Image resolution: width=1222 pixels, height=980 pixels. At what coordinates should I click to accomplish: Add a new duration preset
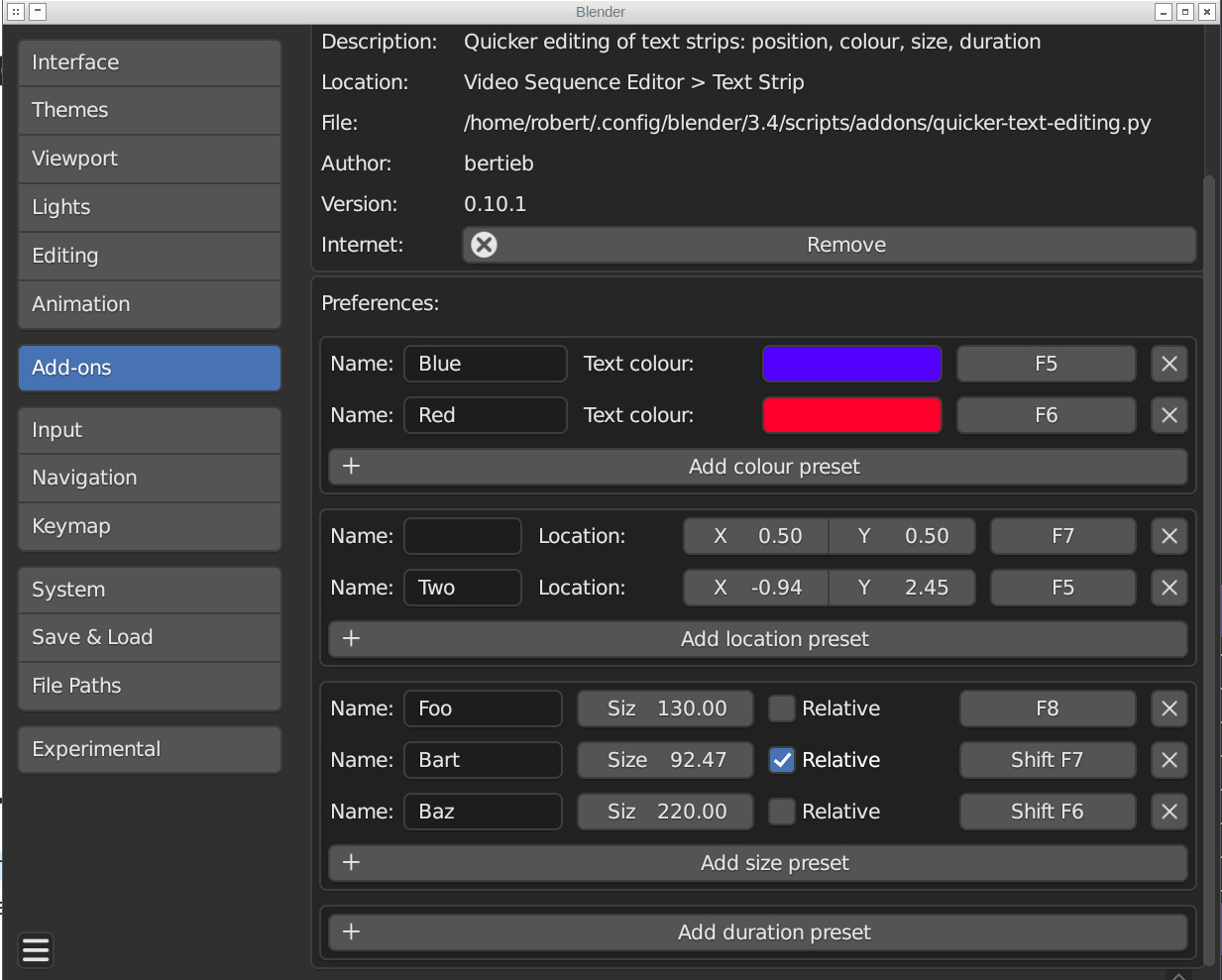(758, 932)
